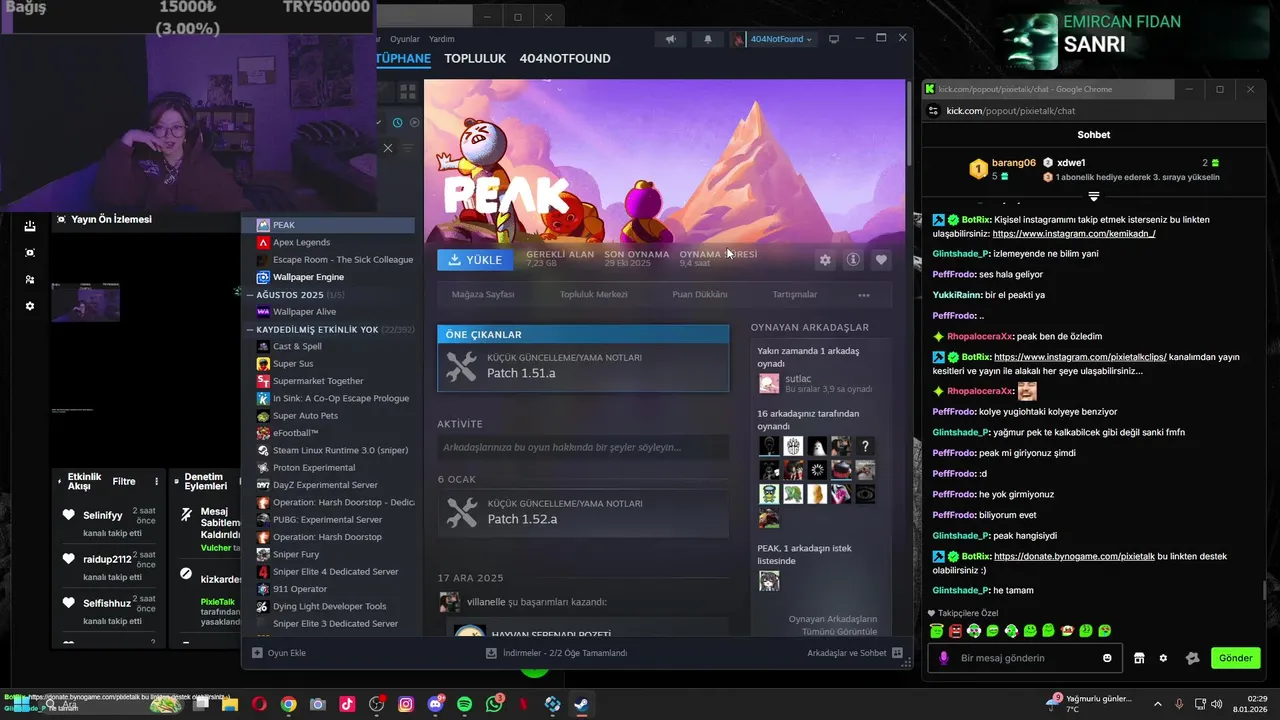
Task: Open WhatsApp from the taskbar
Action: coord(494,704)
